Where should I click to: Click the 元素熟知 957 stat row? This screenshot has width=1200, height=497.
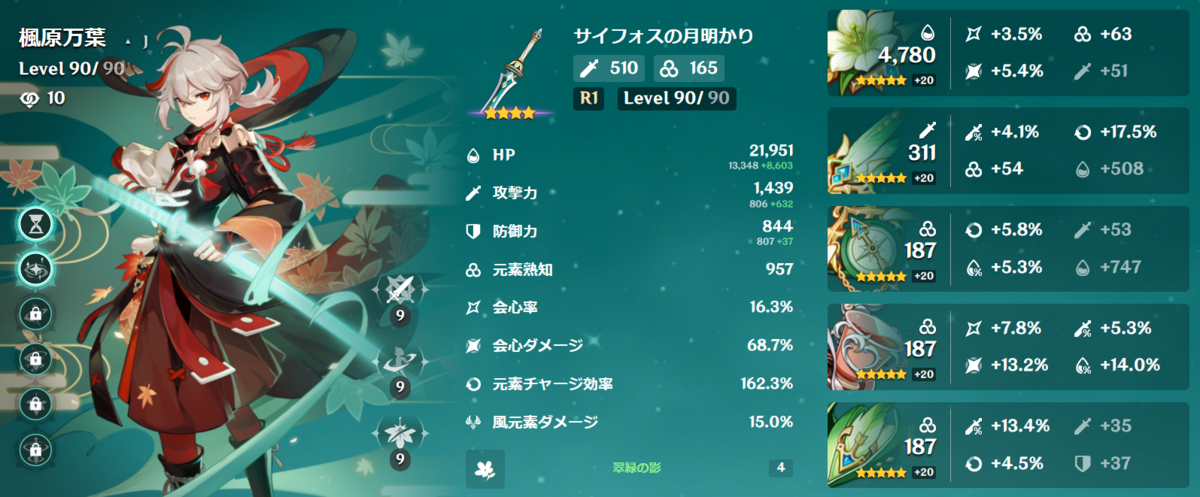click(x=630, y=269)
